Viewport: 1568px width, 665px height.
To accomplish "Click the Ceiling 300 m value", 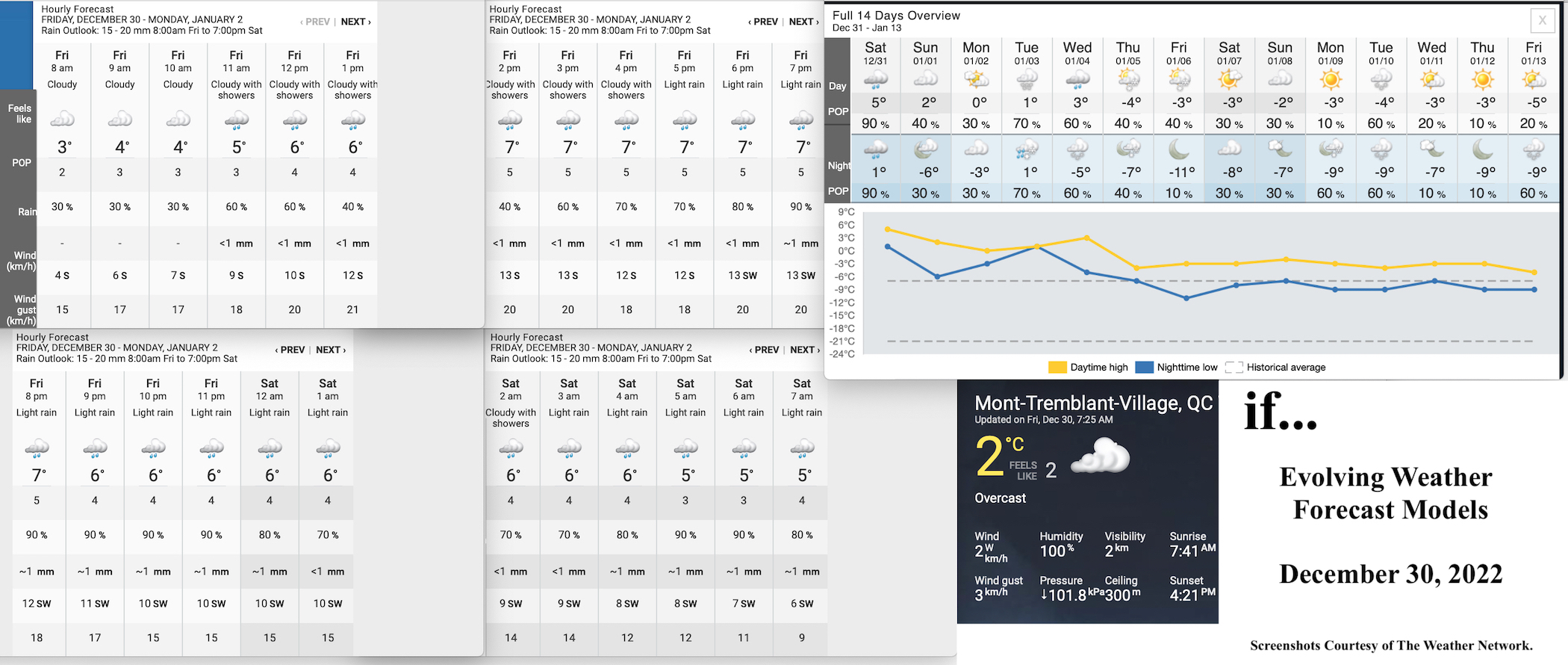I will [x=1122, y=595].
